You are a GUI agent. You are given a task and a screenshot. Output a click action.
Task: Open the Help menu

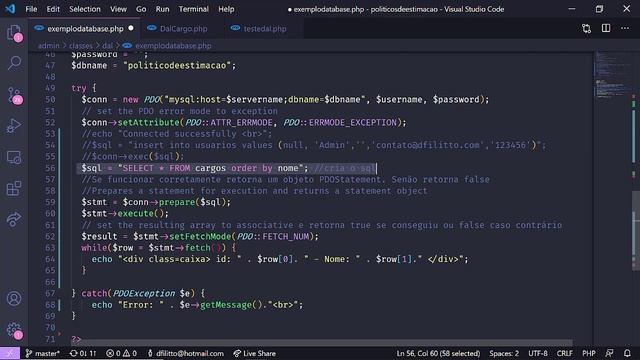tap(226, 9)
